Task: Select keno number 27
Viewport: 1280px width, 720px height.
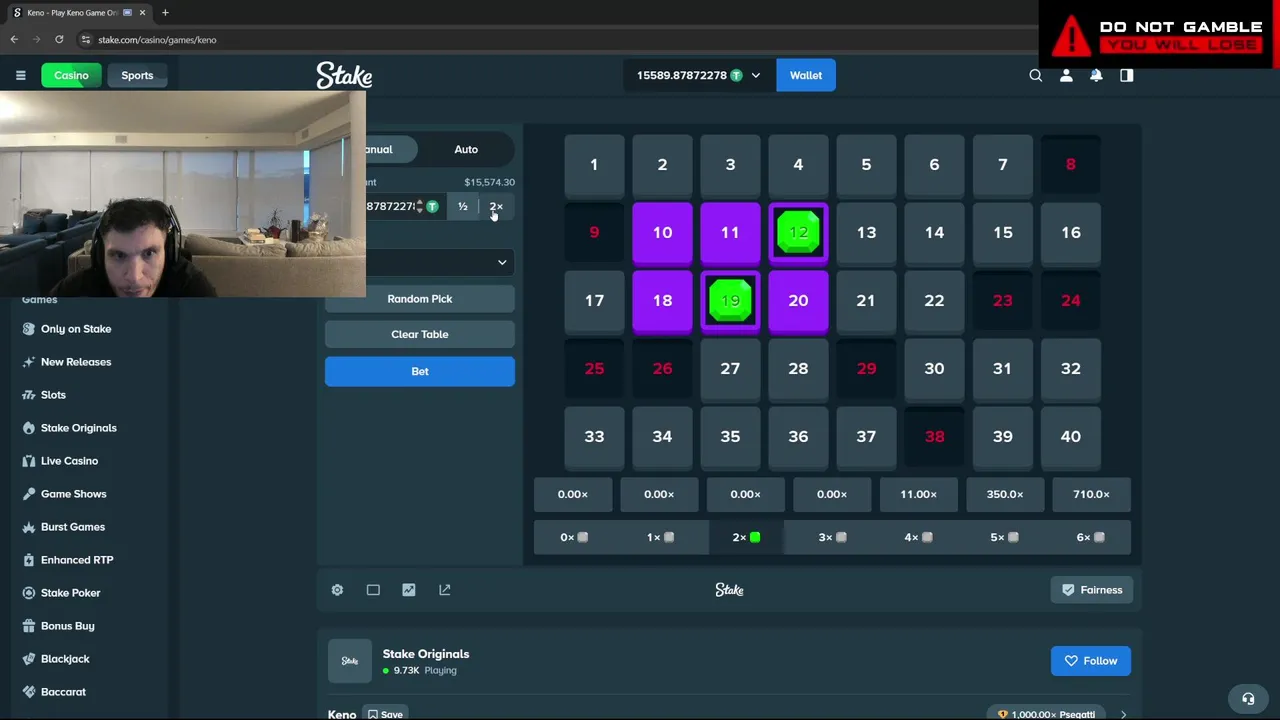Action: click(x=730, y=368)
